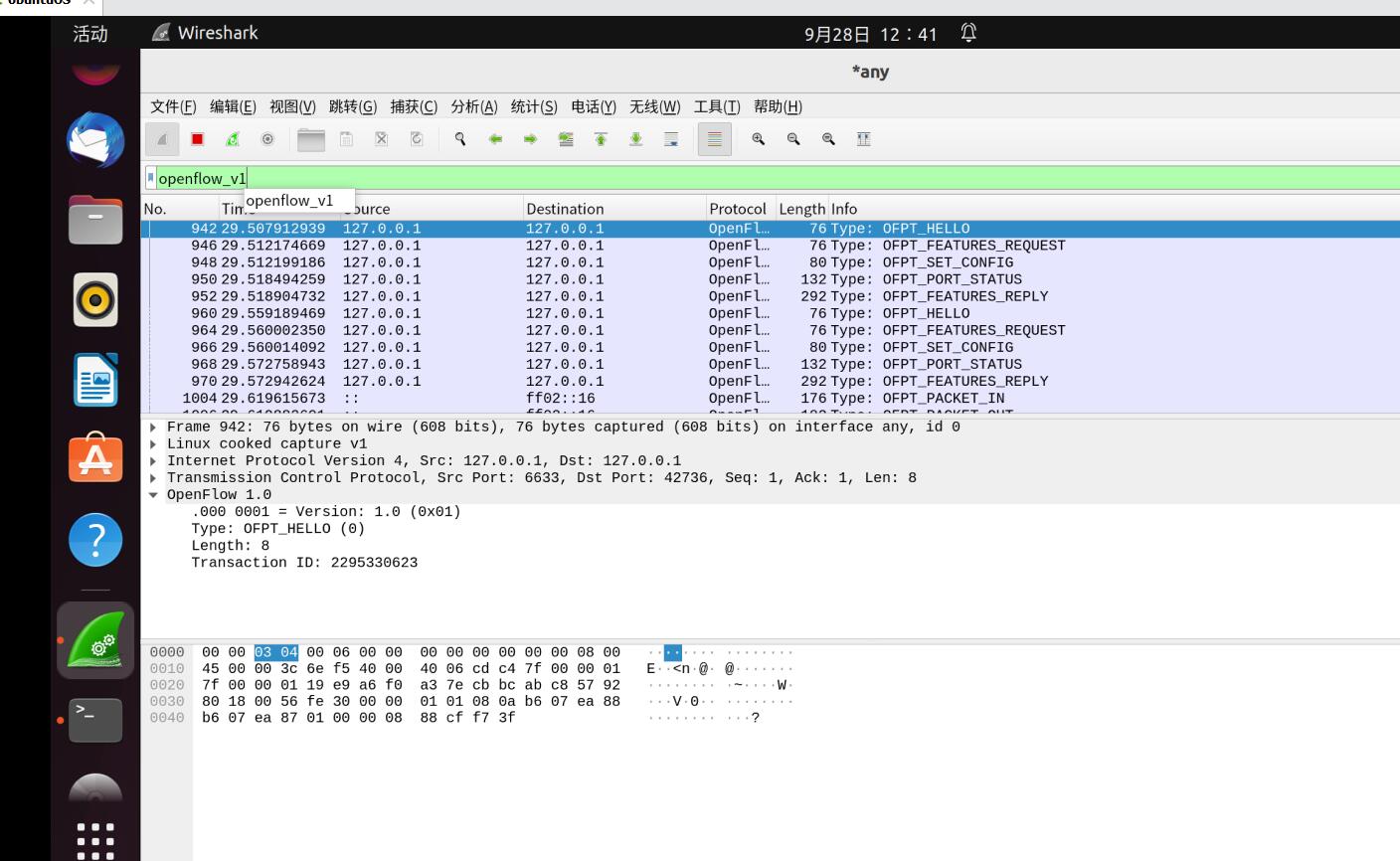This screenshot has height=861, width=1400.
Task: Select packet 1004 OFPT_PACKET_IN row
Action: [x=771, y=398]
